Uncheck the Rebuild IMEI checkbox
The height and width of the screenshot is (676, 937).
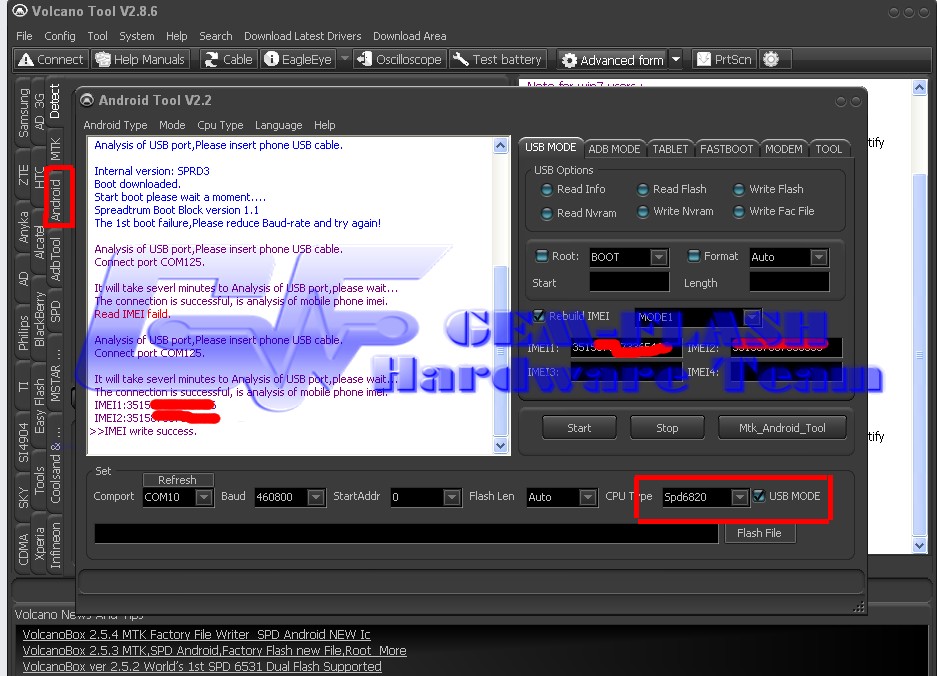point(538,316)
